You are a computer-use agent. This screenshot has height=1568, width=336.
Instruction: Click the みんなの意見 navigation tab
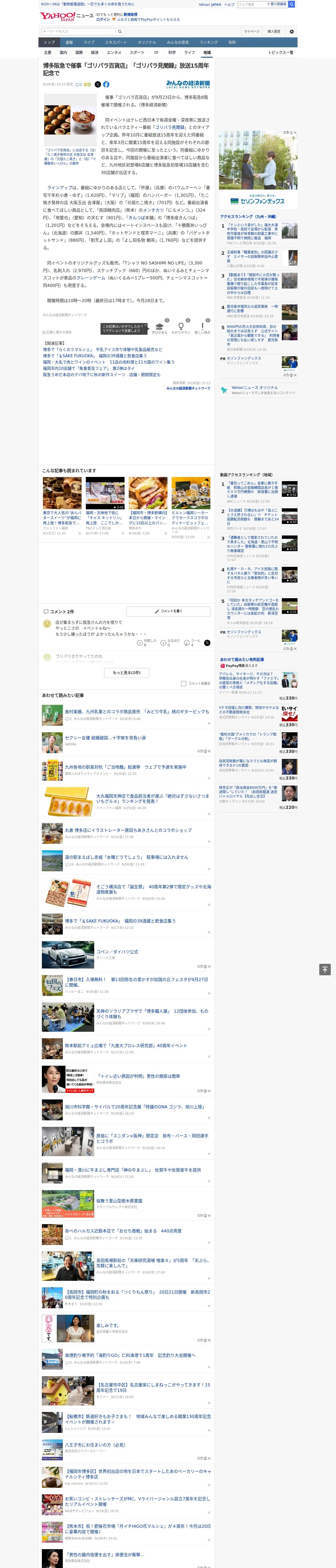tap(177, 43)
